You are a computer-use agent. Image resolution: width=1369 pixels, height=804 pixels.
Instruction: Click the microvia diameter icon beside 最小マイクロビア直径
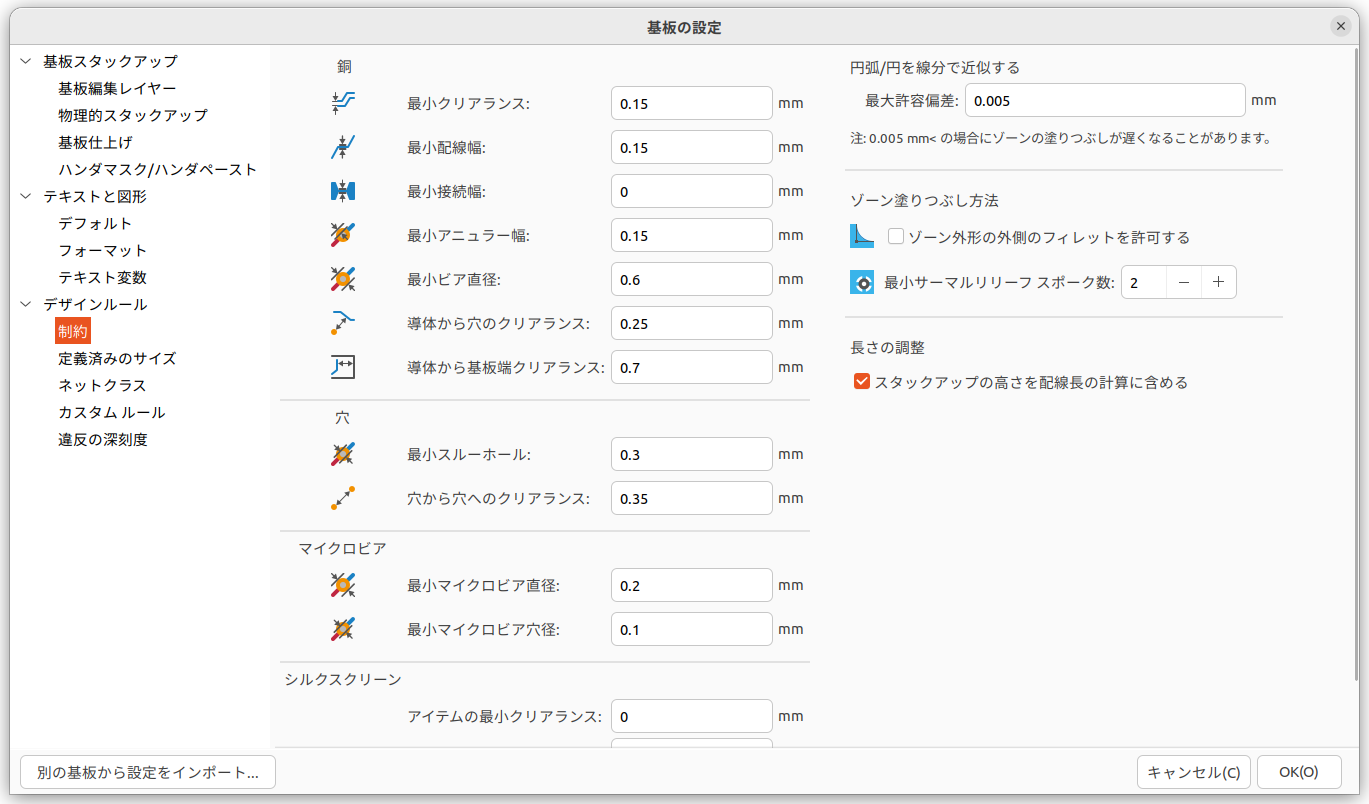[343, 585]
